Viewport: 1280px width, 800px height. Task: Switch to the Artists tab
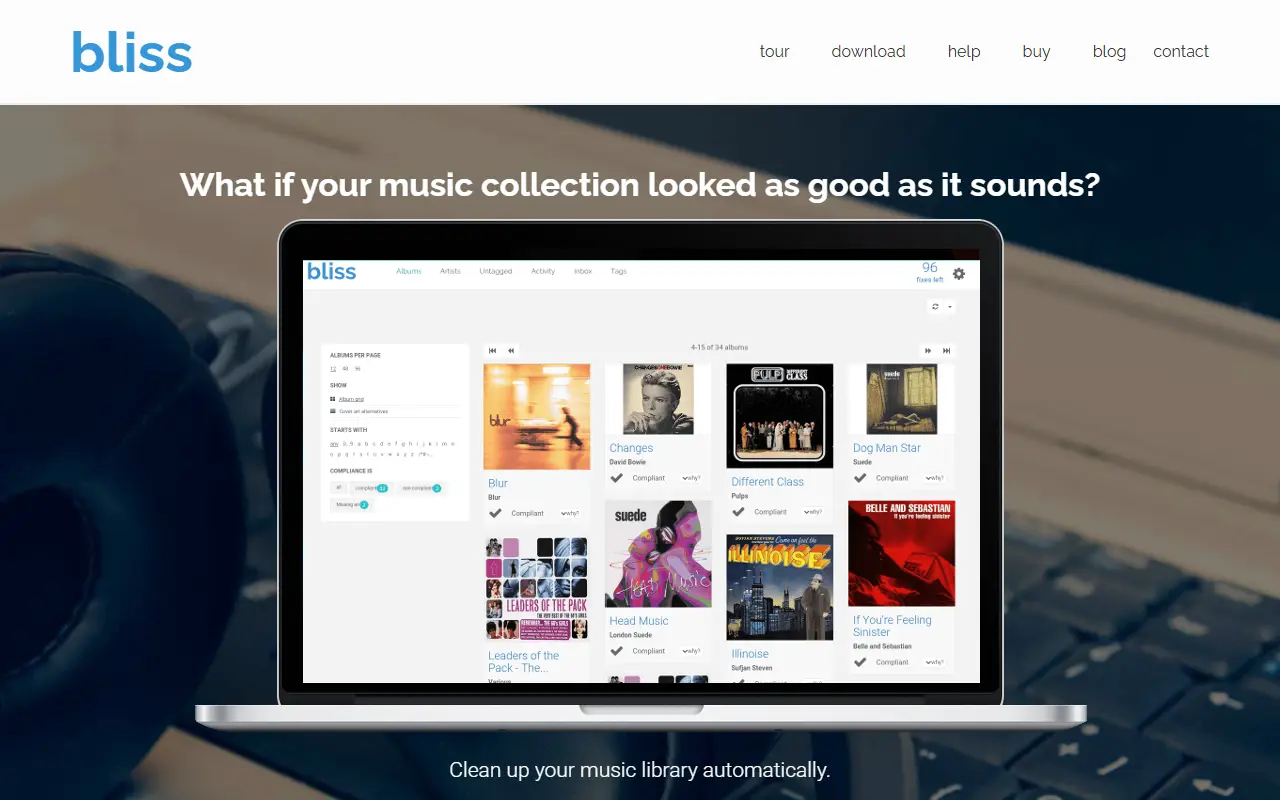(x=451, y=271)
